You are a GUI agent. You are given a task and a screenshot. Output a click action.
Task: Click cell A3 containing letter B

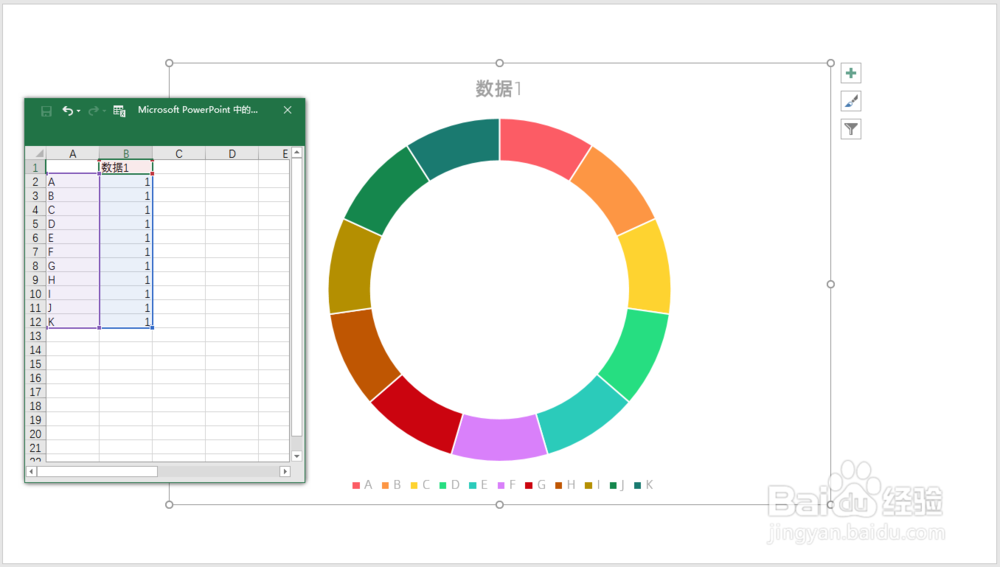(73, 196)
